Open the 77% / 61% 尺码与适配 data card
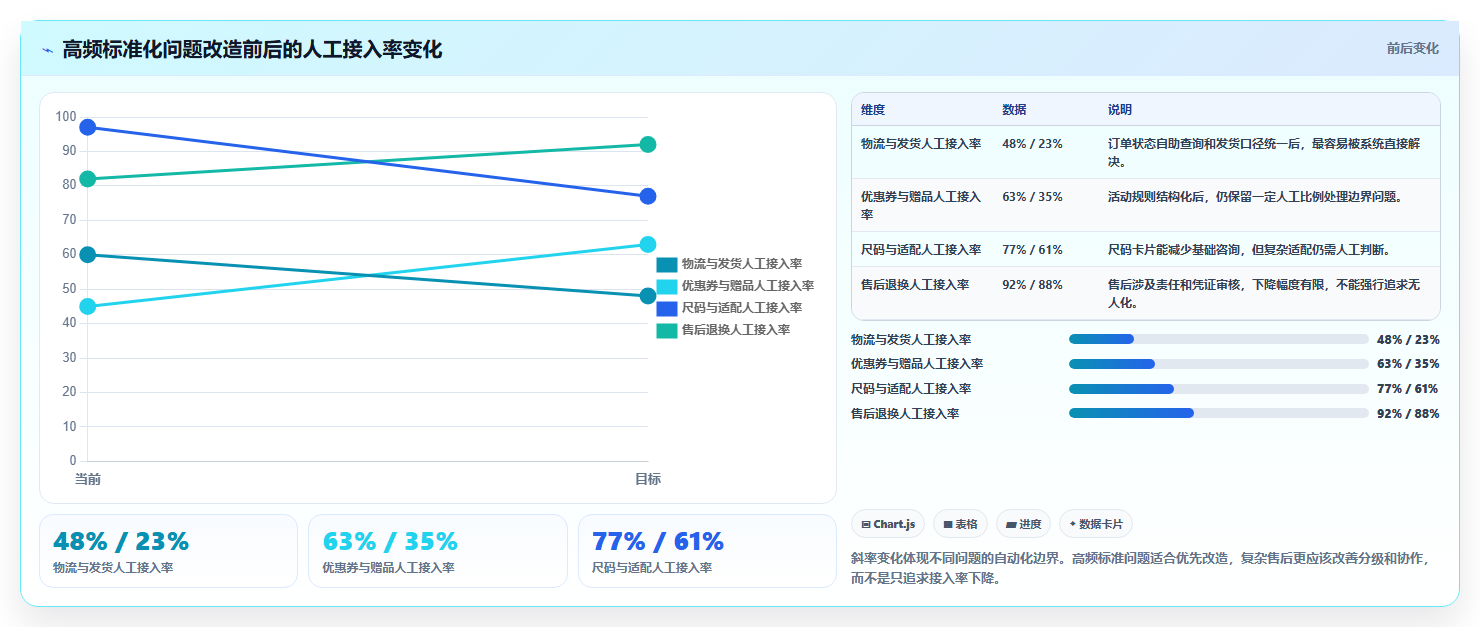The height and width of the screenshot is (627, 1480). click(x=707, y=551)
